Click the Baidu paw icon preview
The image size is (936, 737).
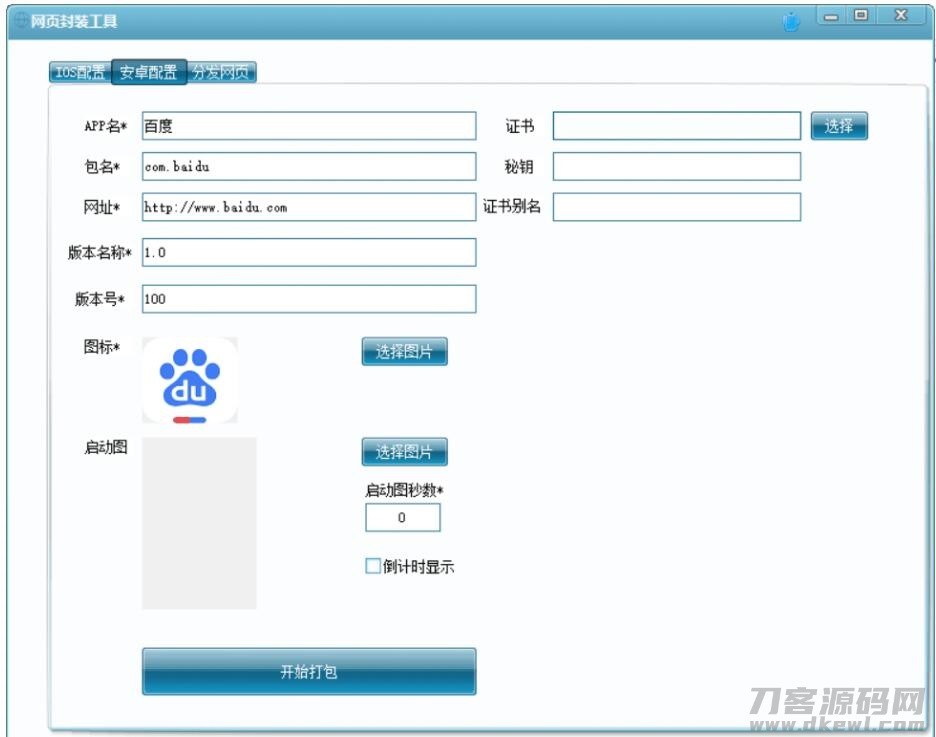(190, 381)
